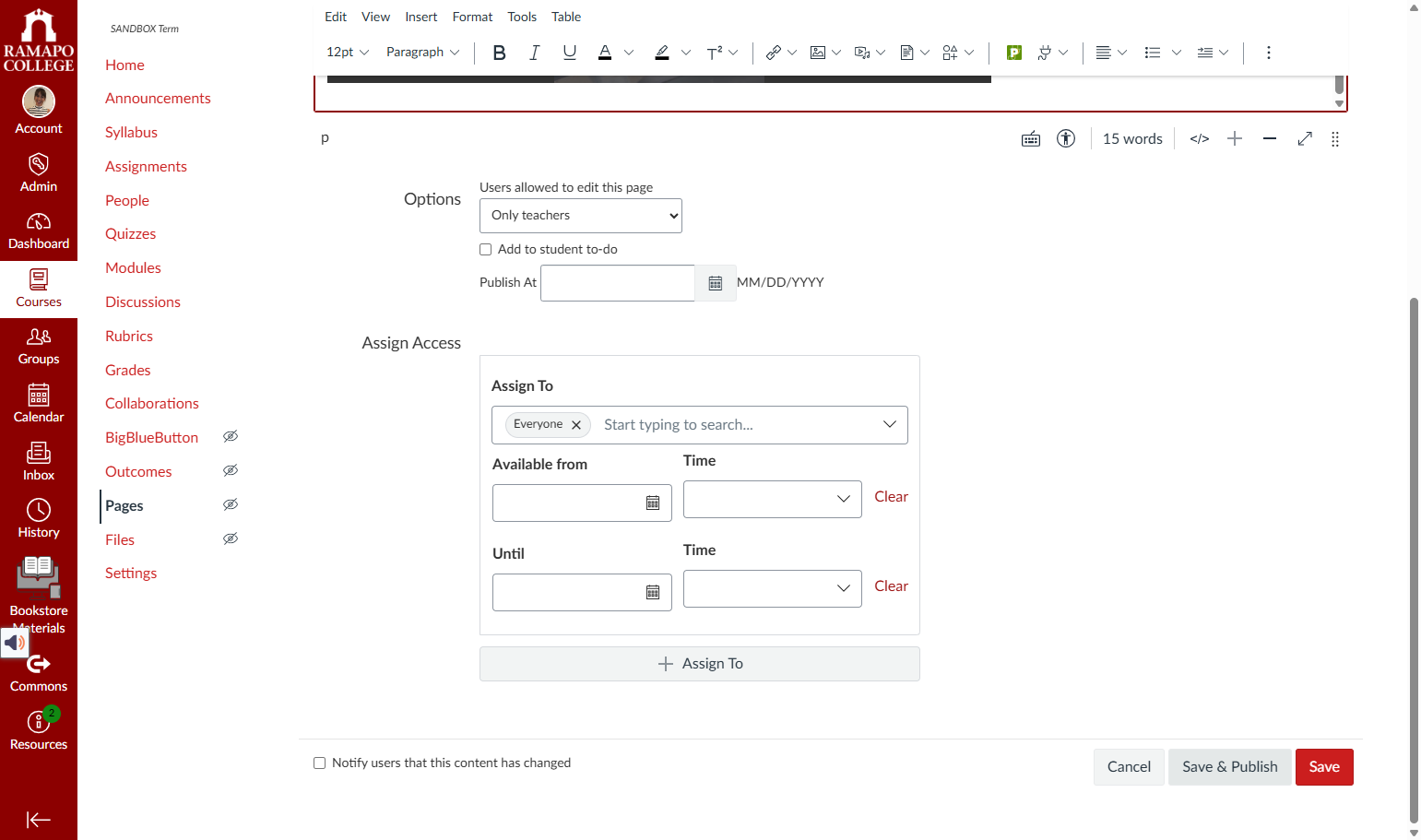Collapse the global navigation sidebar
1421x840 pixels.
click(x=39, y=820)
